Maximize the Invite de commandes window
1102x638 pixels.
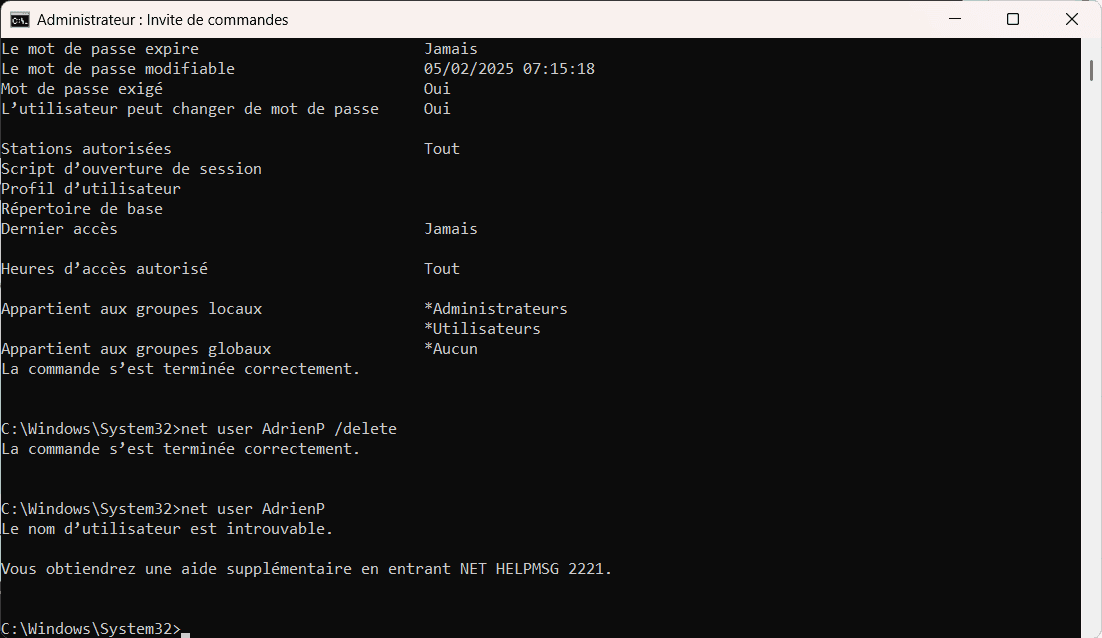point(1013,19)
